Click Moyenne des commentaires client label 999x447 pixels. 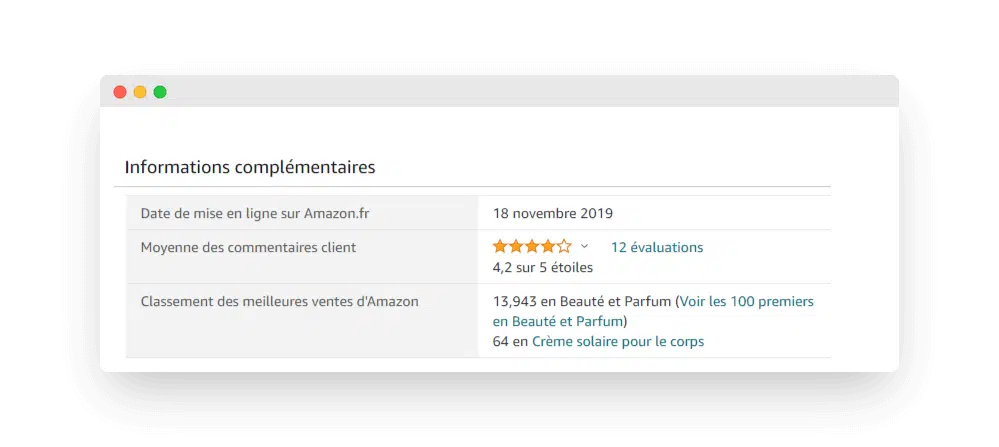click(x=248, y=247)
